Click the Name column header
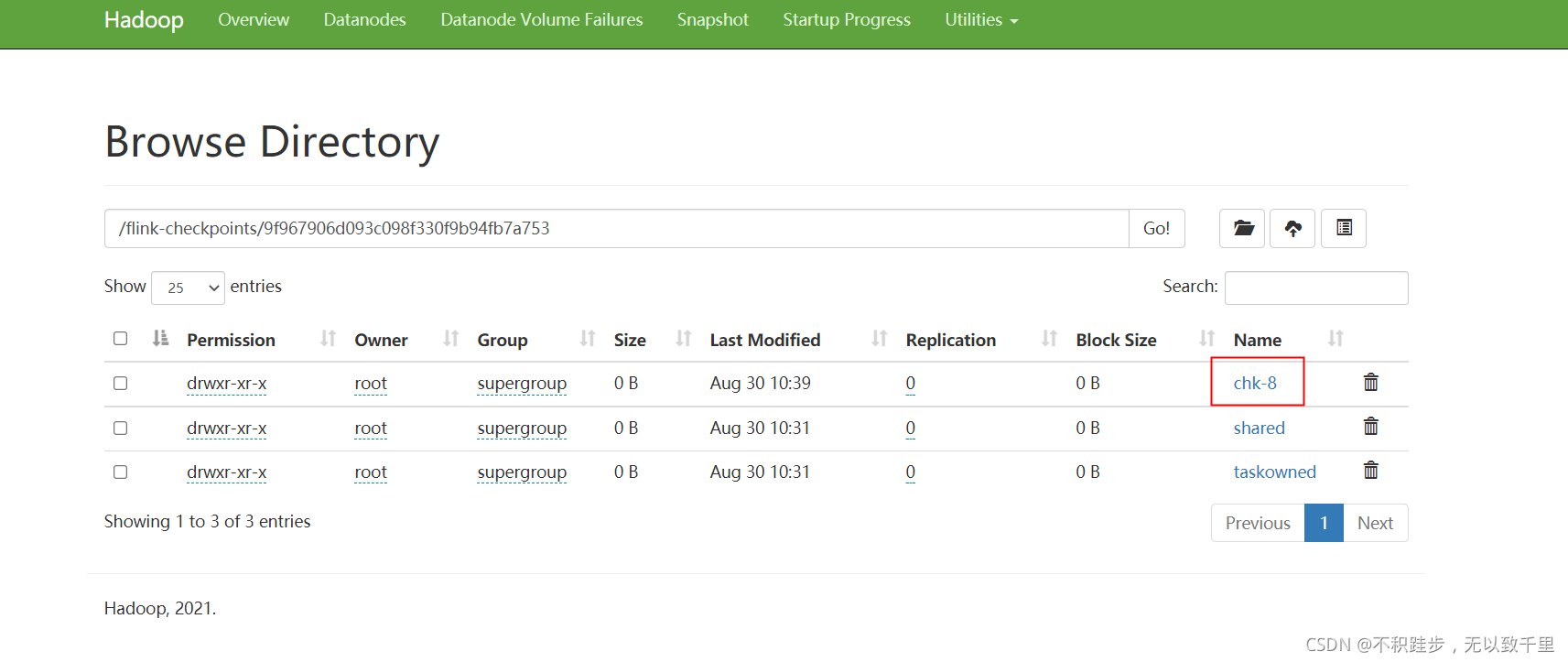 click(1257, 340)
